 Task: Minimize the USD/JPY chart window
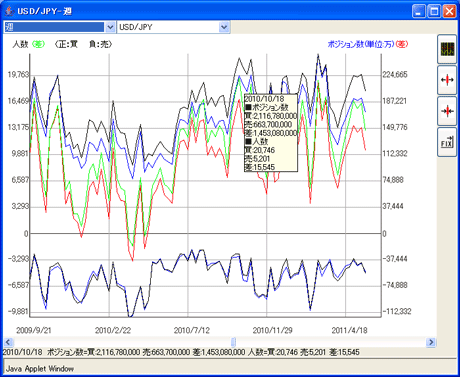pyautogui.click(x=419, y=12)
